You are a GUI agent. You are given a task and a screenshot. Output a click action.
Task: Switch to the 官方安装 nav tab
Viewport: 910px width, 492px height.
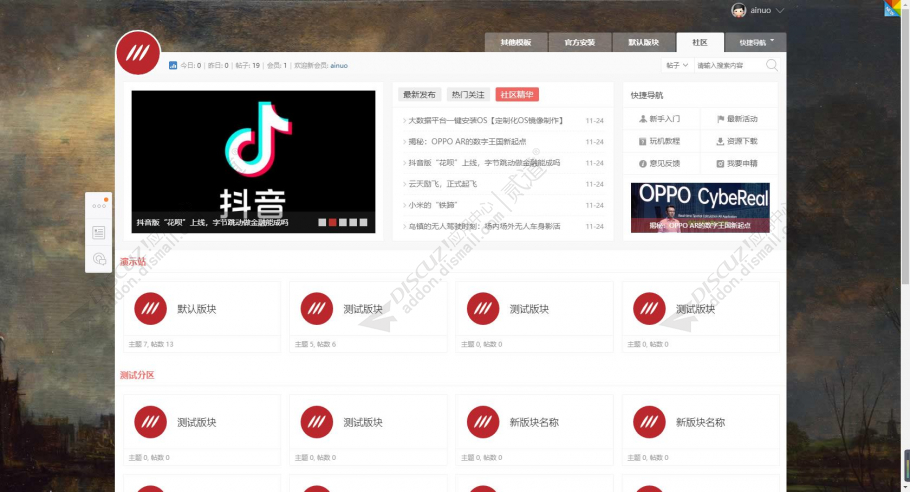pos(580,42)
